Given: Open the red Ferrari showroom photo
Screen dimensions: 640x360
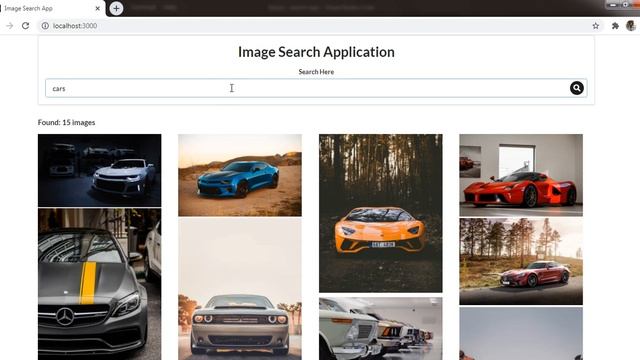Looking at the screenshot, I should [521, 175].
